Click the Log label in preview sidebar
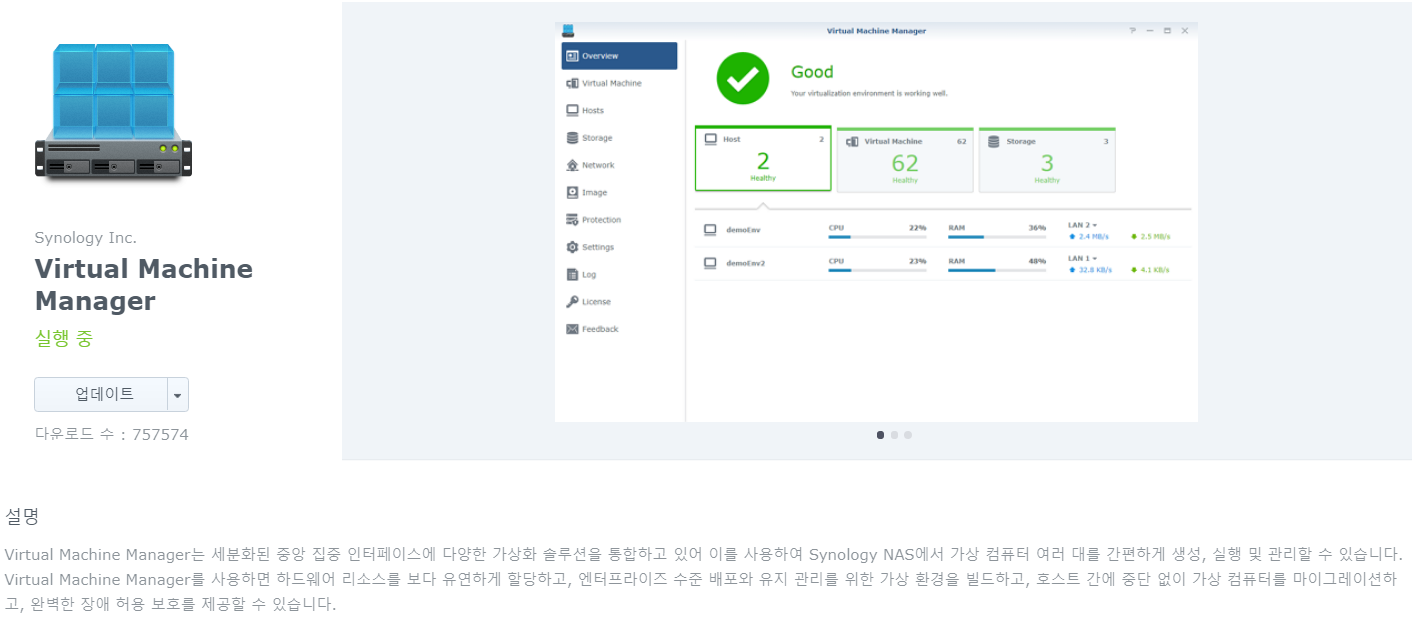The height and width of the screenshot is (637, 1415). pyautogui.click(x=589, y=274)
